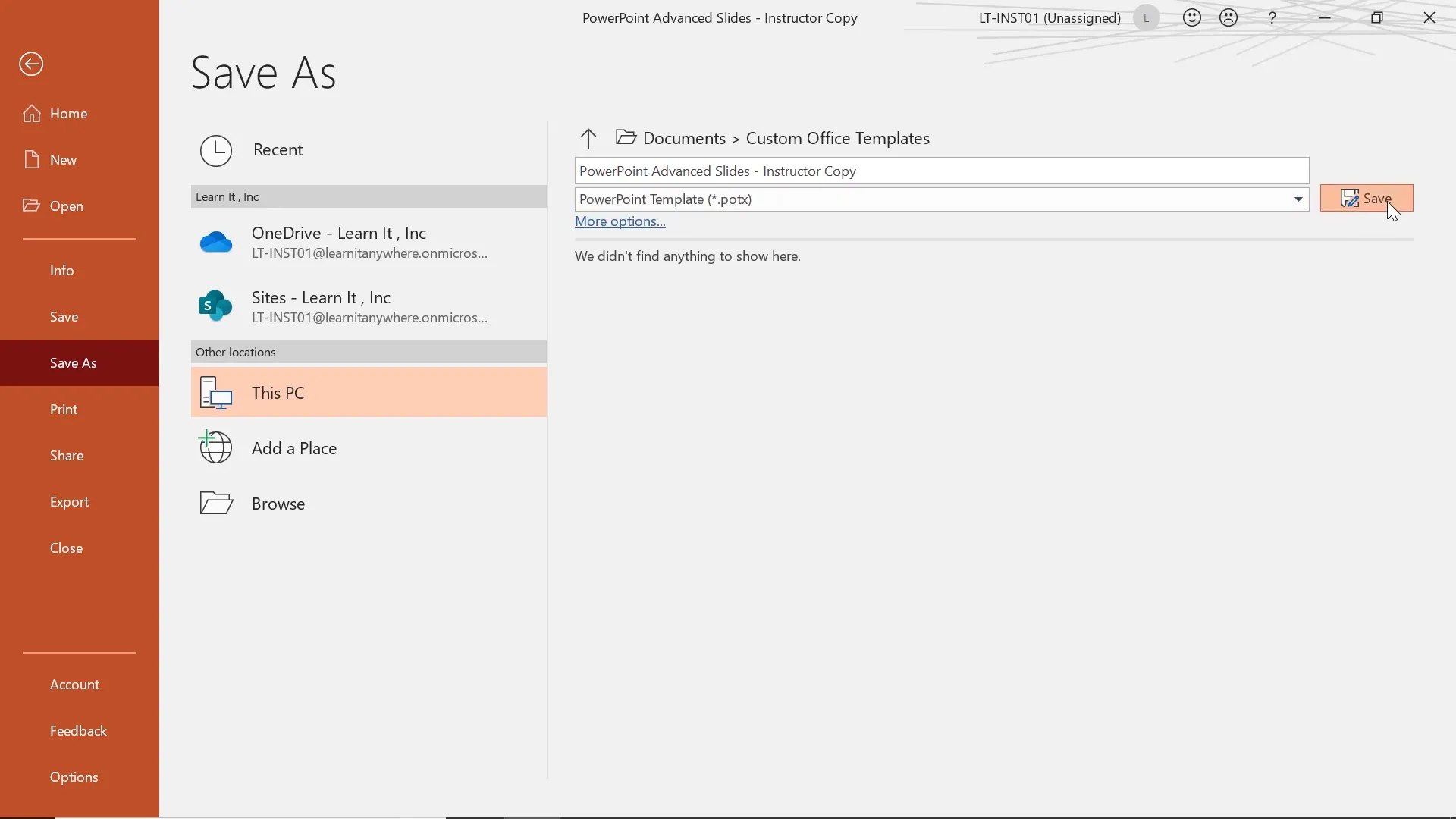Go up one folder level arrow
This screenshot has width=1456, height=819.
[588, 138]
